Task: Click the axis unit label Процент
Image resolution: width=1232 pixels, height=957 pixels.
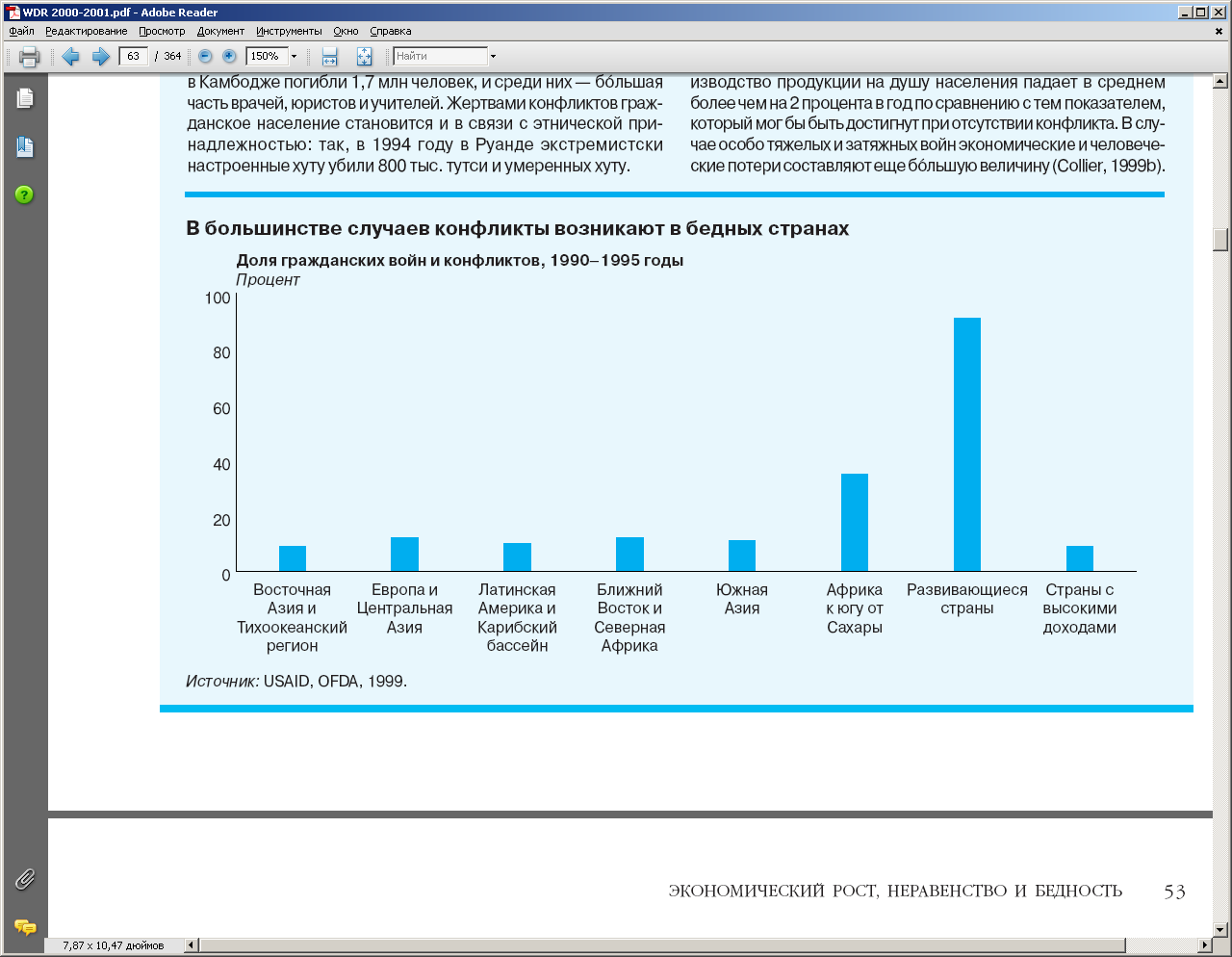Action: click(x=269, y=279)
